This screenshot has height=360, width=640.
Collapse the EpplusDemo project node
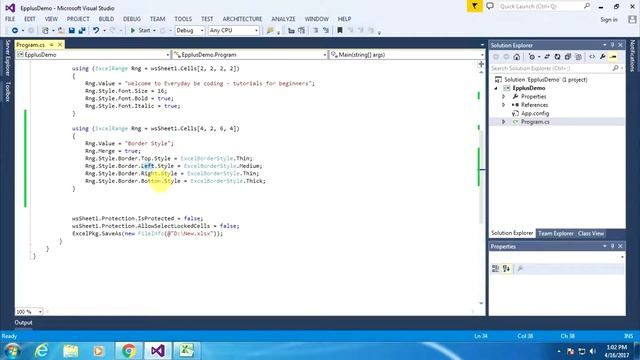(x=496, y=88)
